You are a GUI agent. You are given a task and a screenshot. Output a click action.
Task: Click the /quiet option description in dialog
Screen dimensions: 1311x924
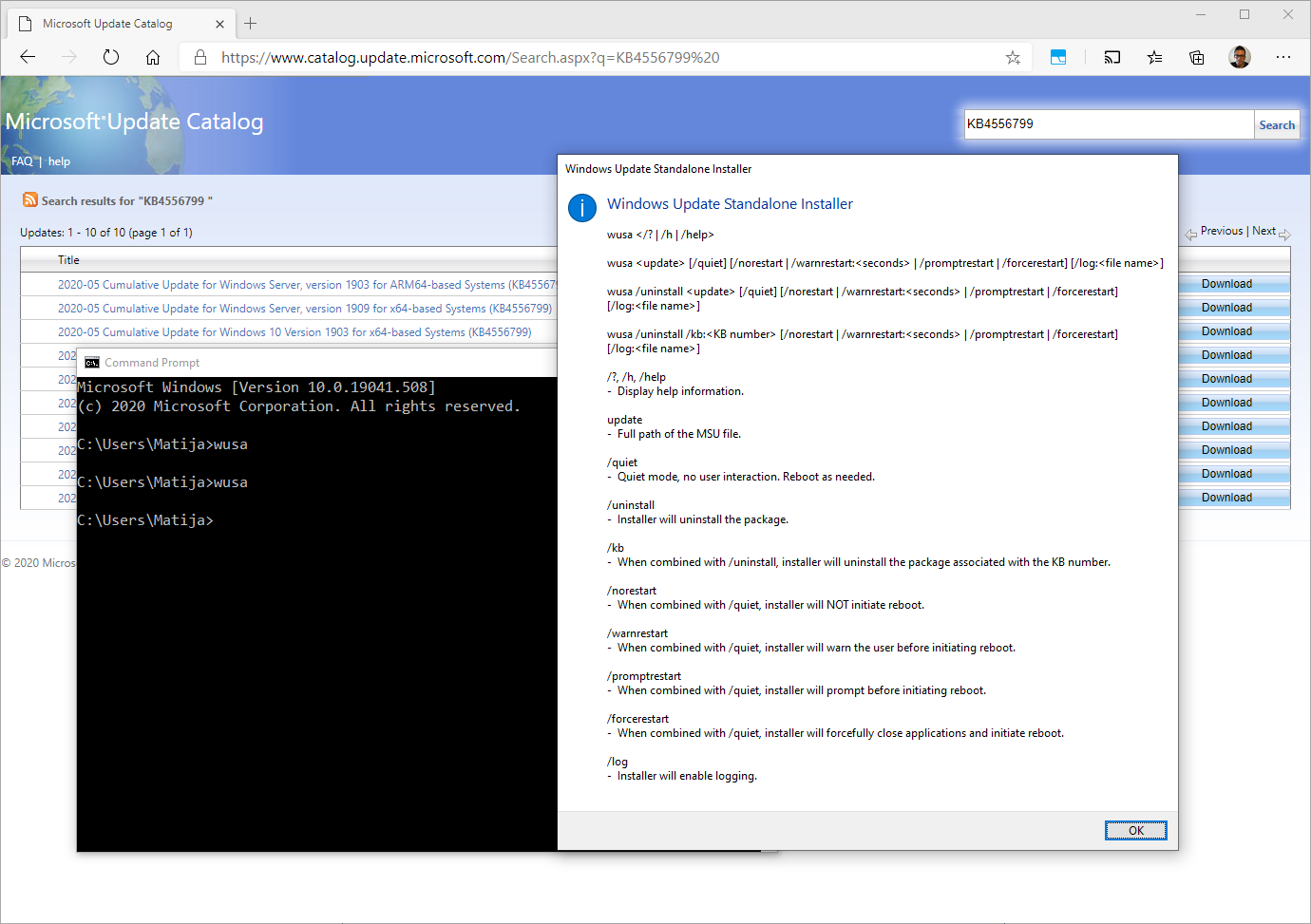pos(746,477)
